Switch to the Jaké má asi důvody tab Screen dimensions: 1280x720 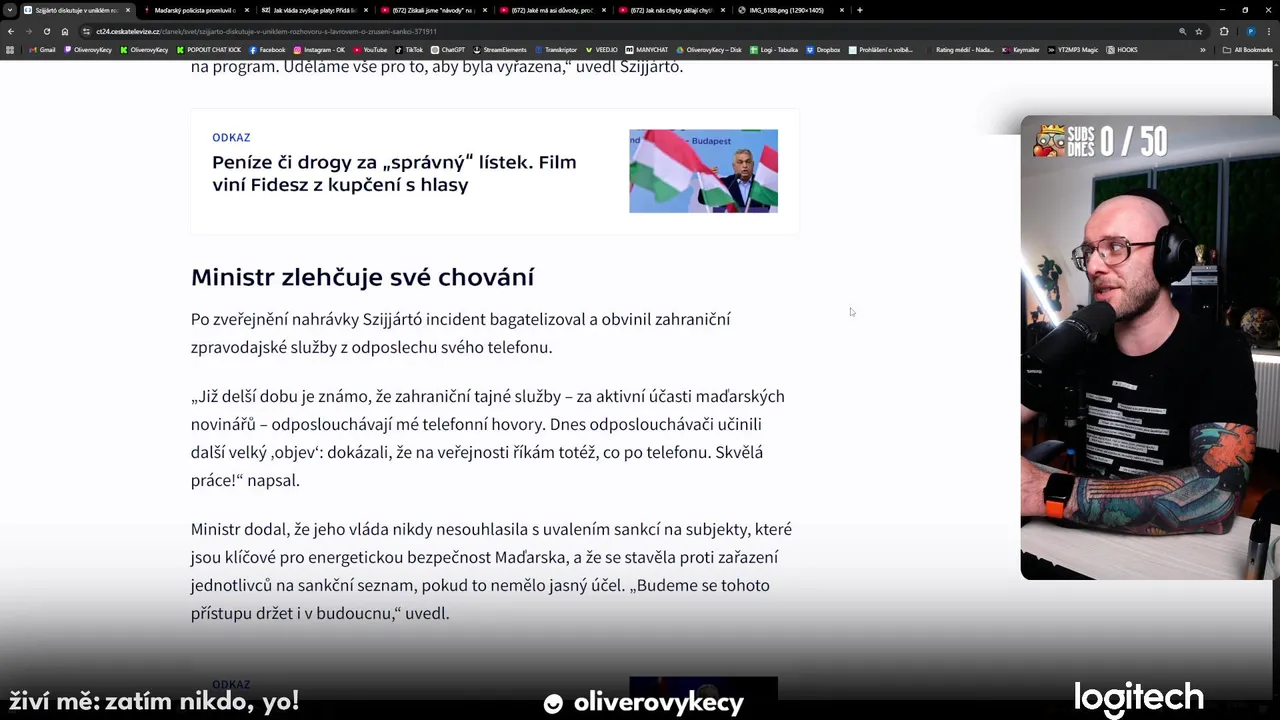point(550,10)
